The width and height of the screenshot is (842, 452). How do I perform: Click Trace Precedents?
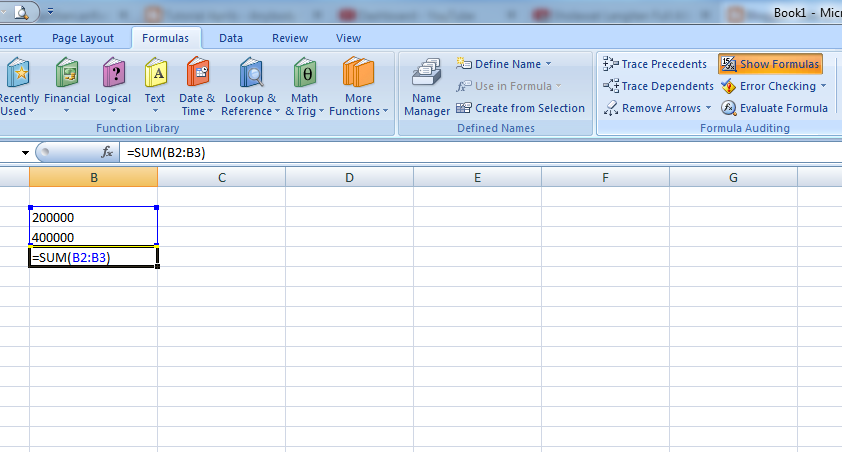[x=655, y=64]
